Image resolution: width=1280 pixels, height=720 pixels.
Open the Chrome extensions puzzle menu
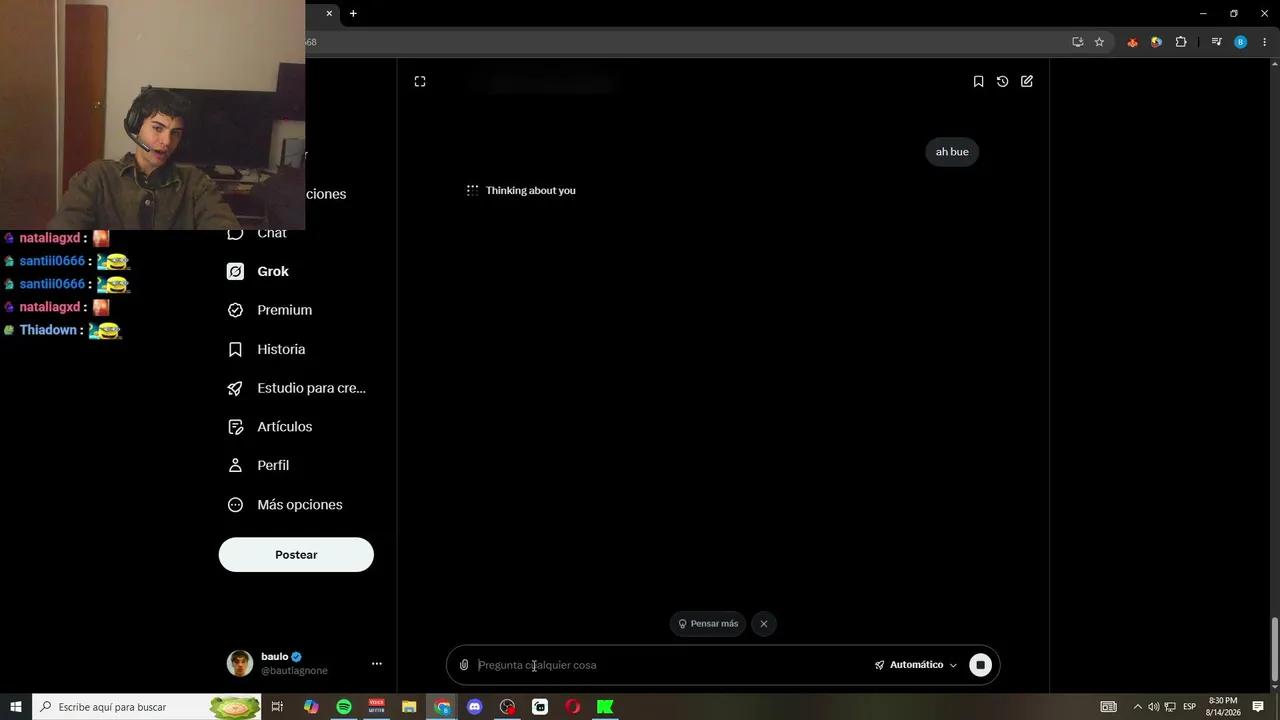(x=1181, y=42)
